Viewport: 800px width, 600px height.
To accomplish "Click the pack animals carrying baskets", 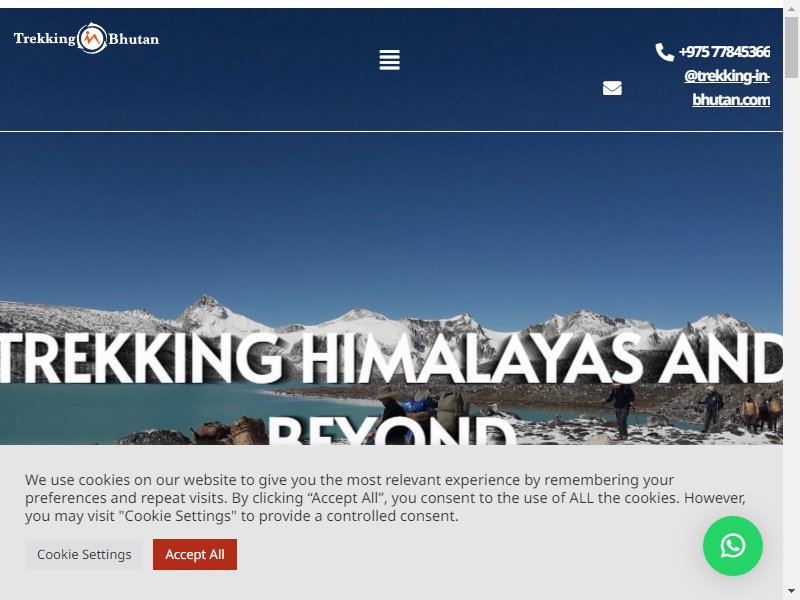I will 230,431.
